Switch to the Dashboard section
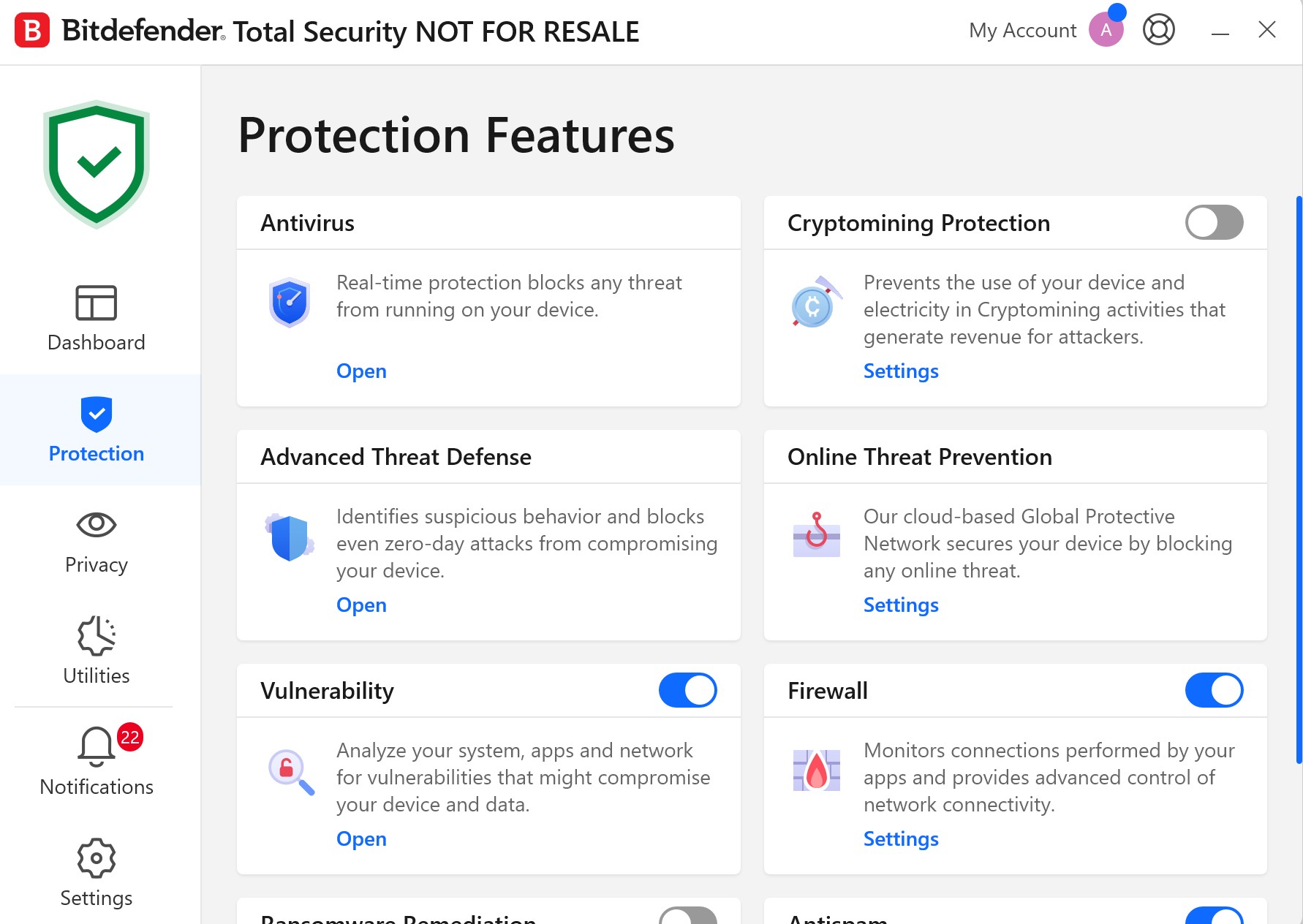Screen dimensions: 1303x924 97,319
